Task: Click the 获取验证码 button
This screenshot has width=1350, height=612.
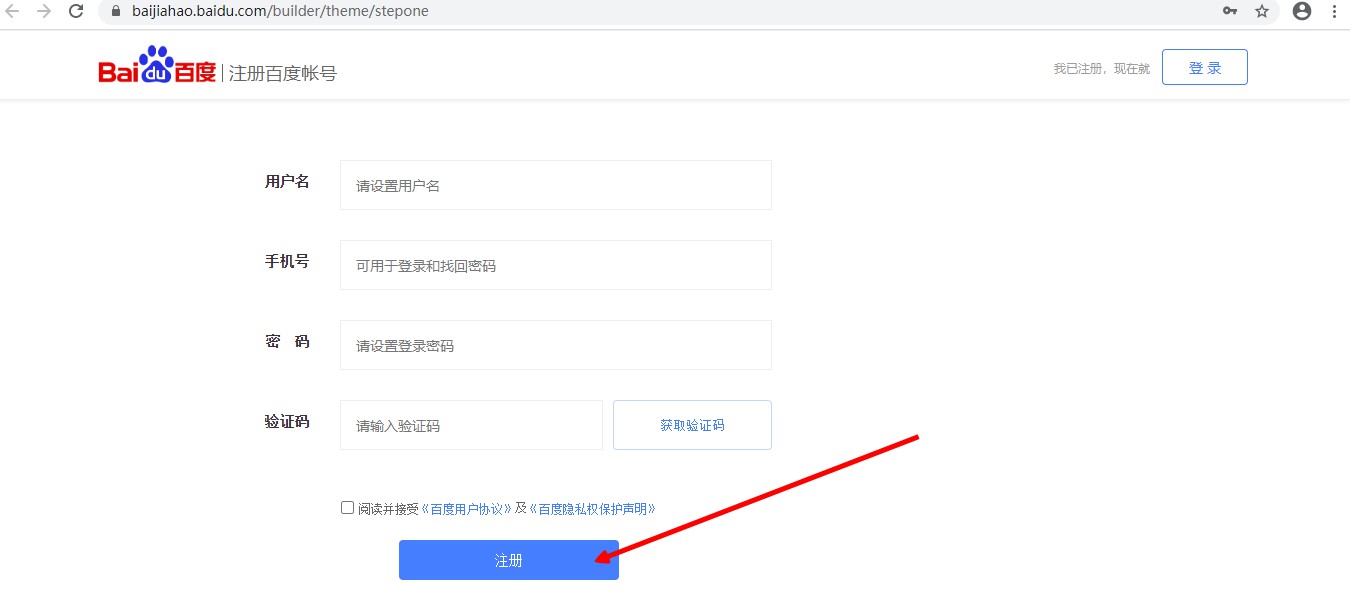Action: point(692,425)
